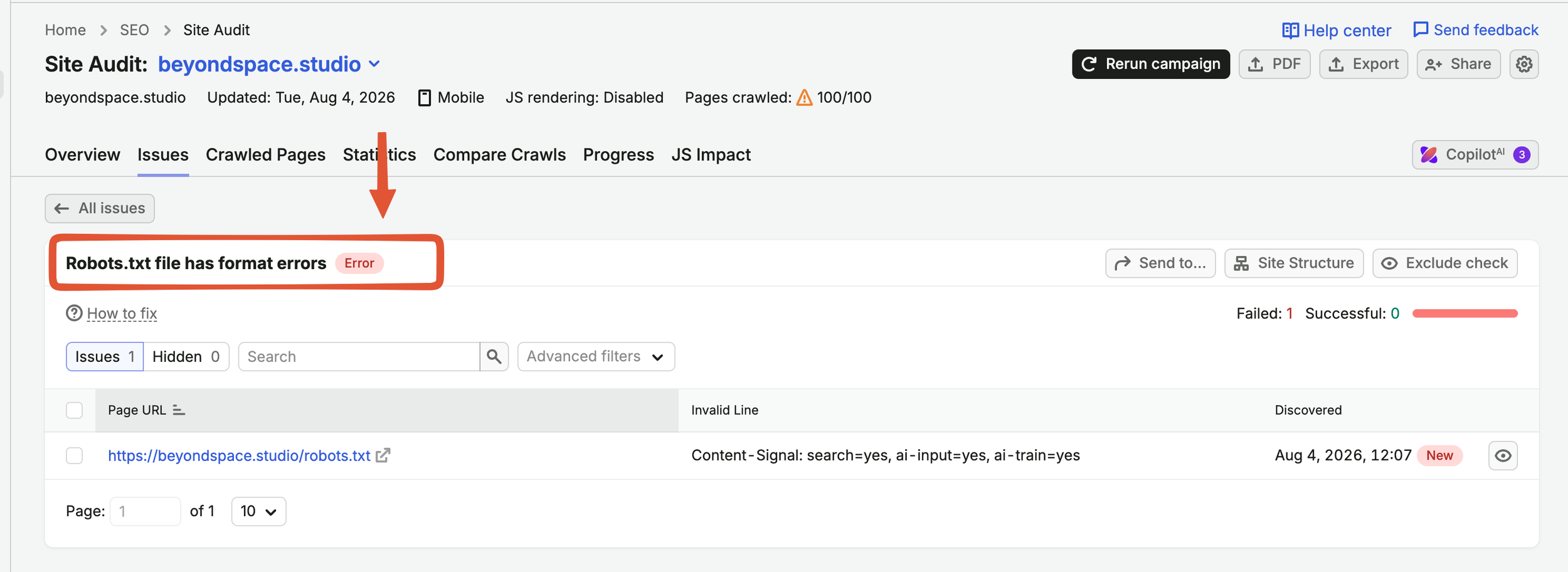Click the Export button
Screen dimensions: 1568x572
point(1364,64)
